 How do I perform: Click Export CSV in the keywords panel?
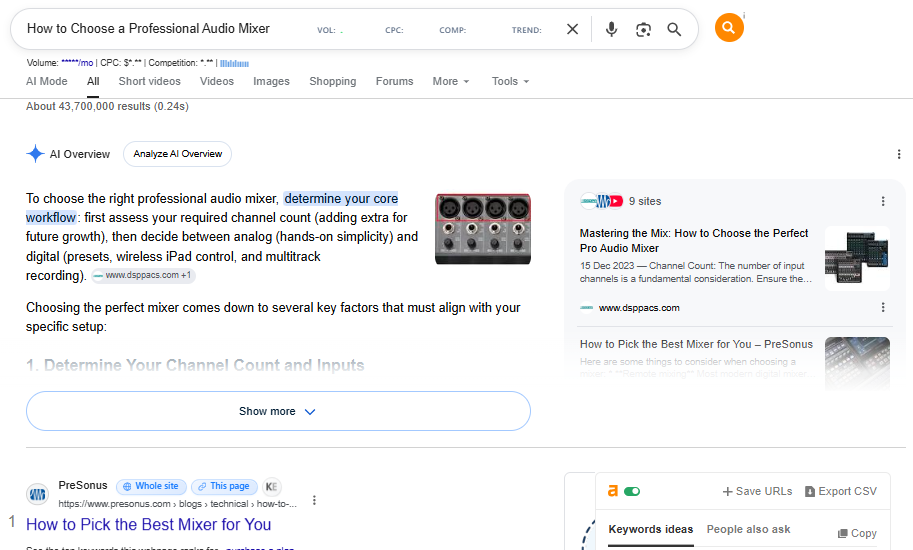click(841, 491)
